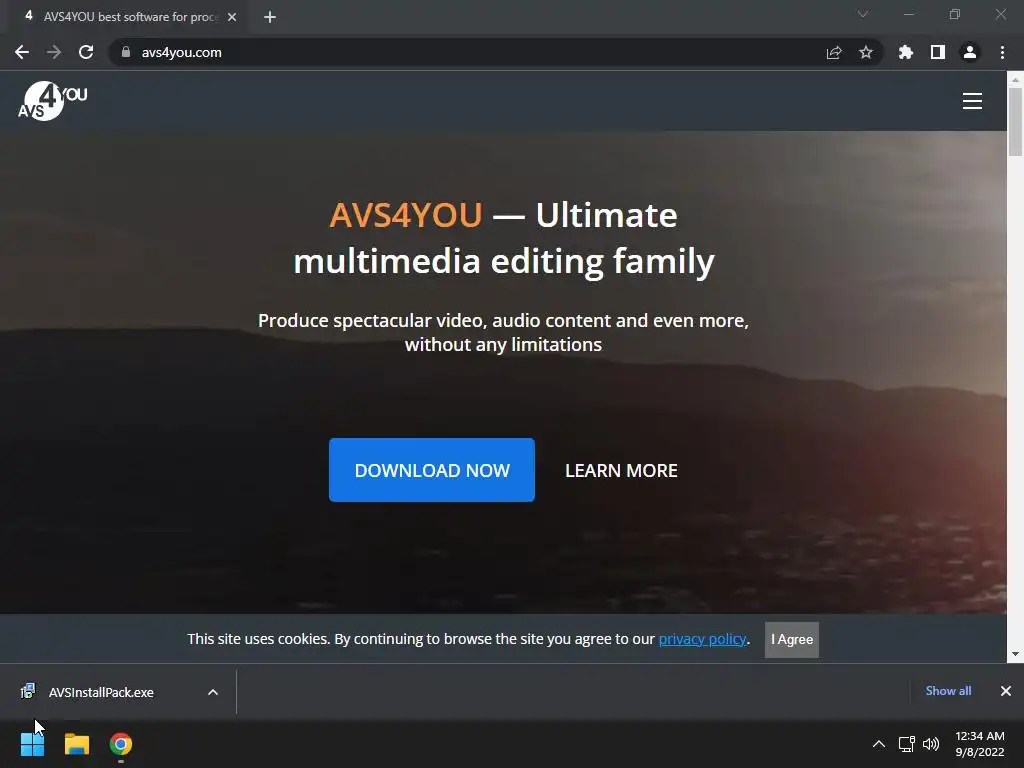
Task: Click Chrome icon in taskbar
Action: [121, 744]
